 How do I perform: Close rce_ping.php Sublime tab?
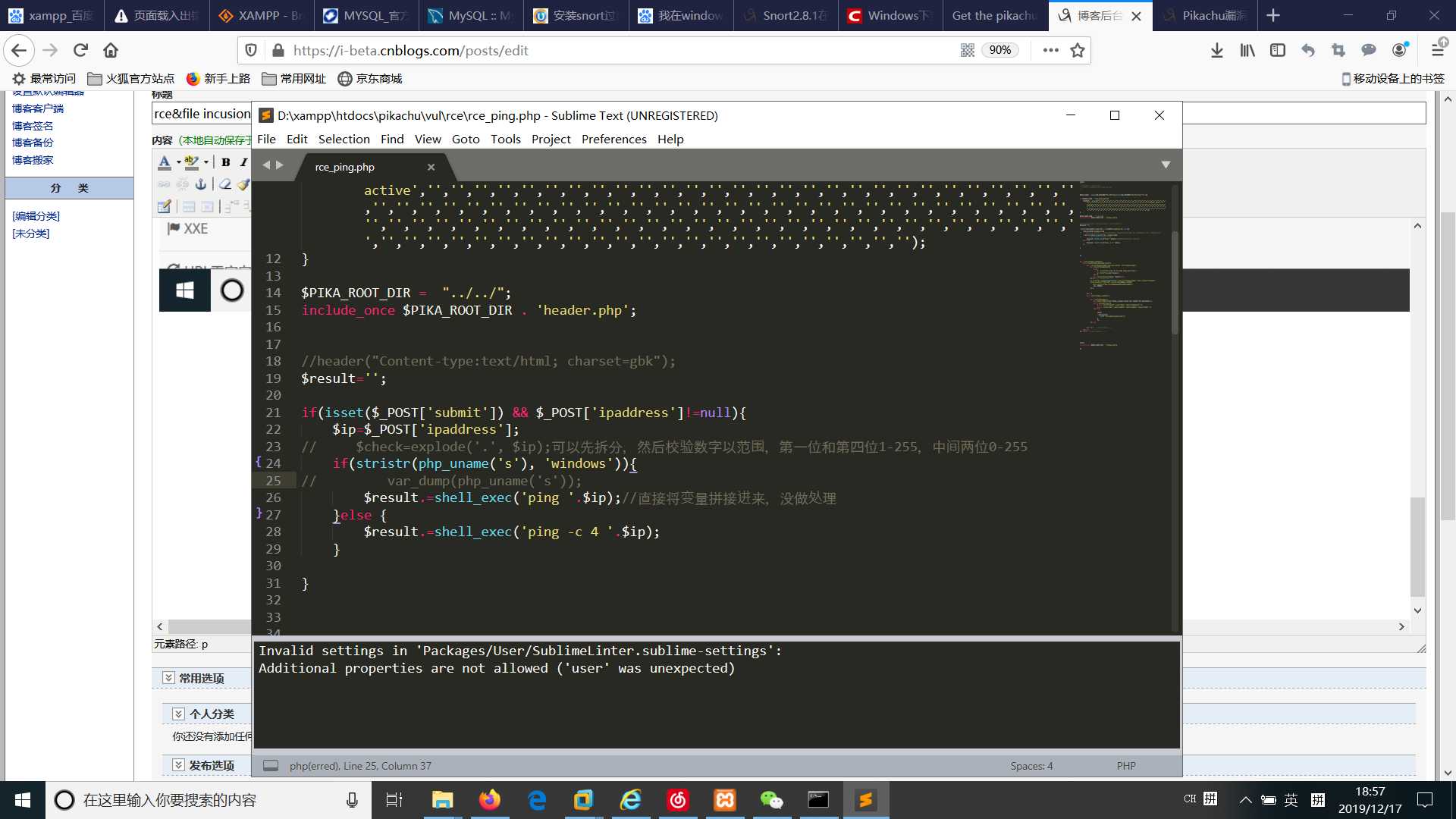click(x=431, y=167)
